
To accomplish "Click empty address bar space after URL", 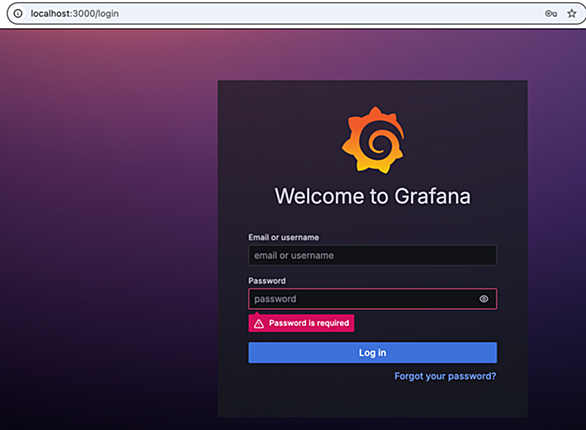I will click(329, 14).
